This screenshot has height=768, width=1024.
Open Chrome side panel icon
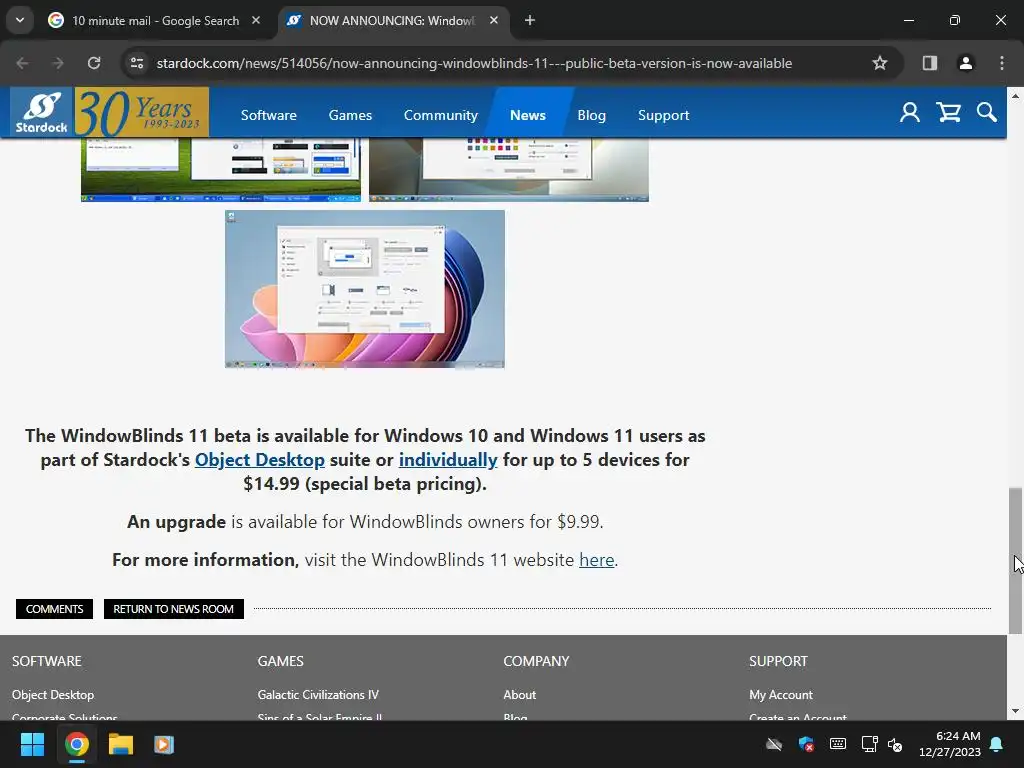[929, 63]
